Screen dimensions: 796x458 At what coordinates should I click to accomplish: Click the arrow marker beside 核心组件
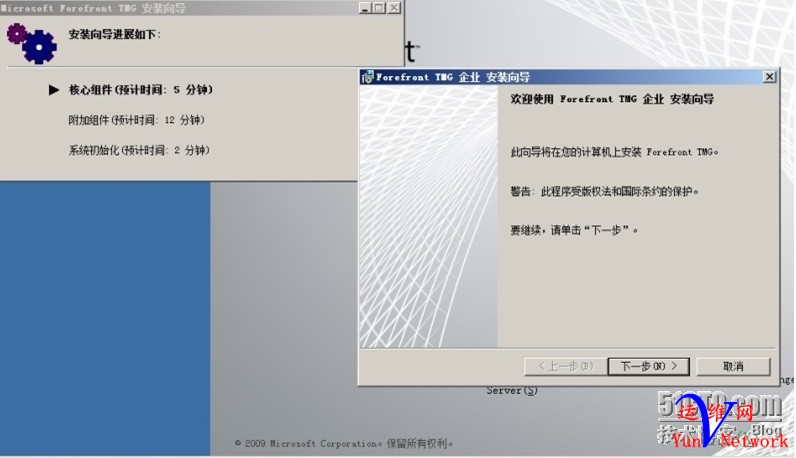[53, 90]
